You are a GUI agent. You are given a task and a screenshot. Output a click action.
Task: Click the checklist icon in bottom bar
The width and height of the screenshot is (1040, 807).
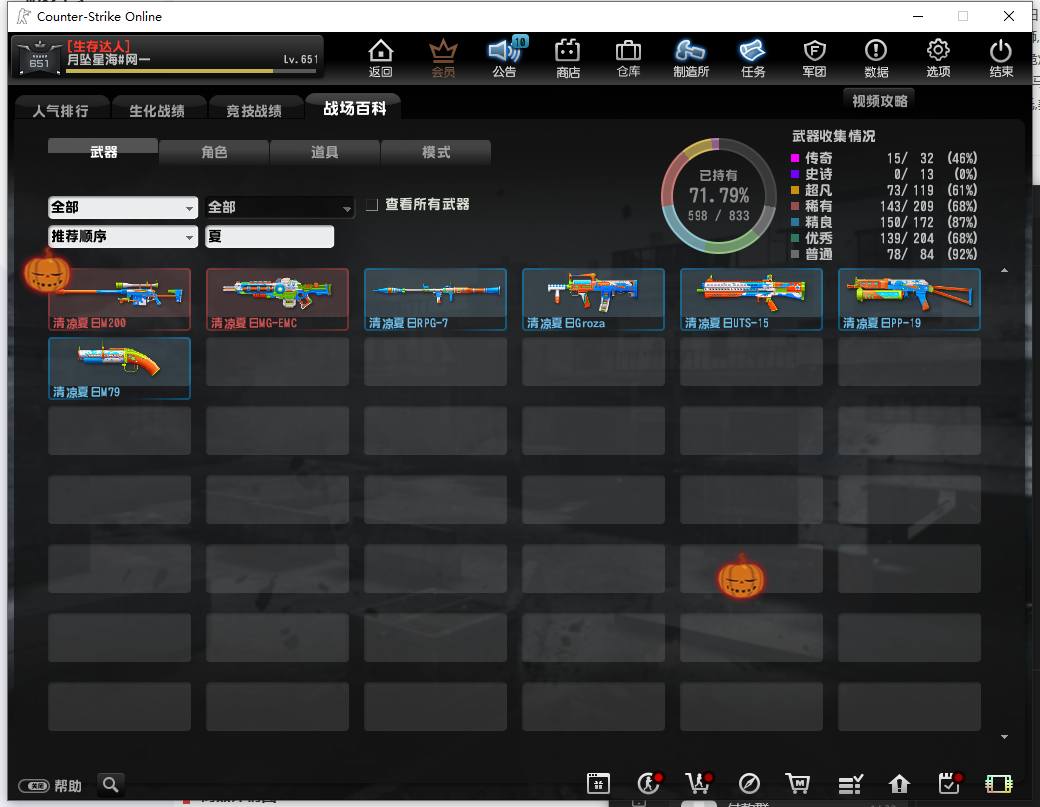point(850,784)
